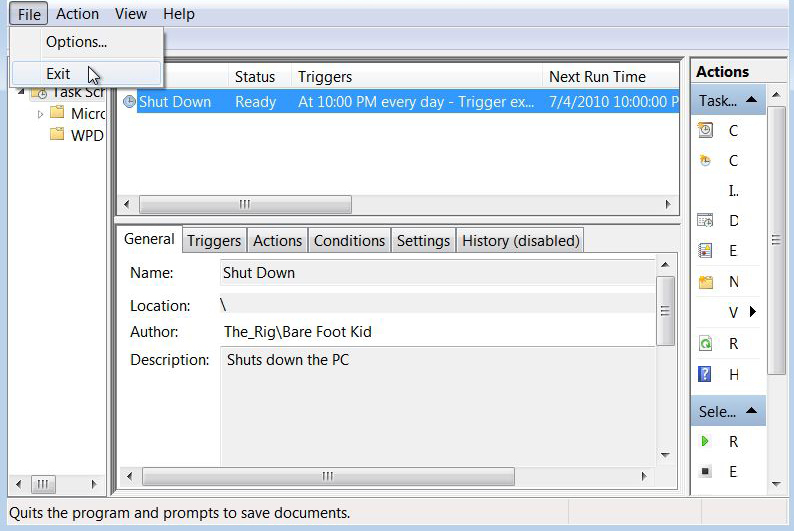
Task: Select the Shut Down task row
Action: coord(400,102)
